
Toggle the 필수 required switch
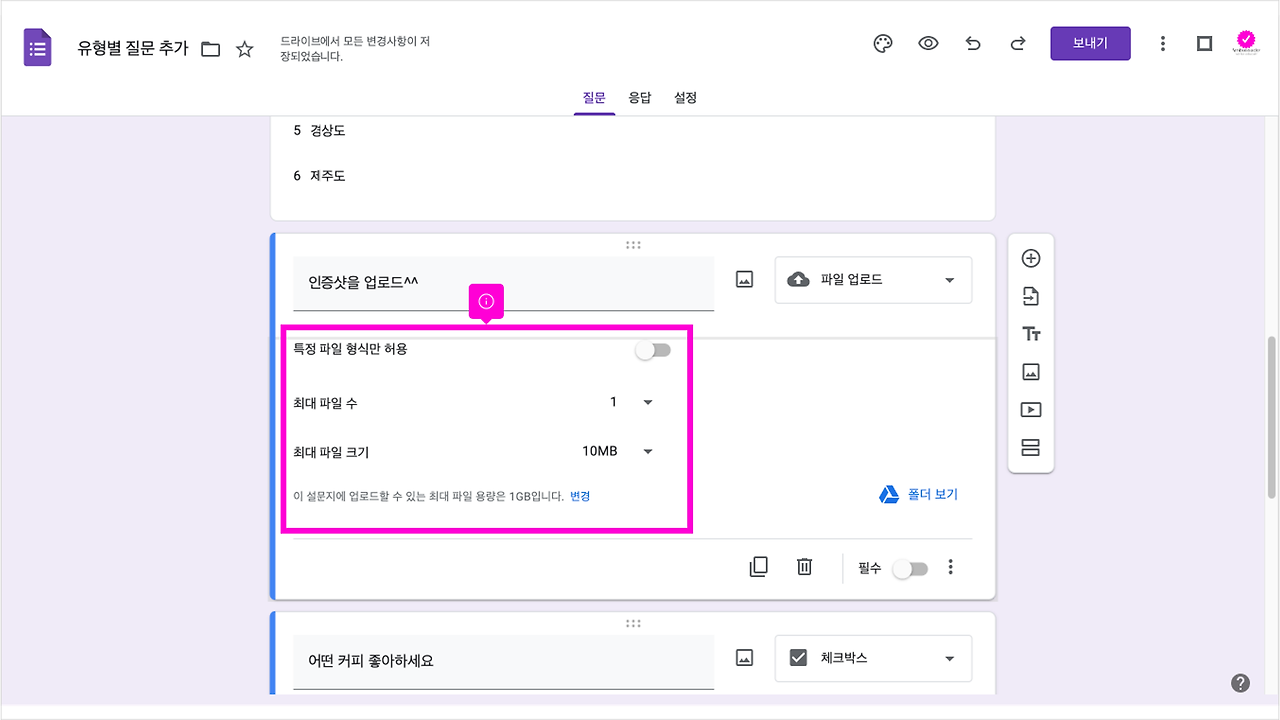909,567
